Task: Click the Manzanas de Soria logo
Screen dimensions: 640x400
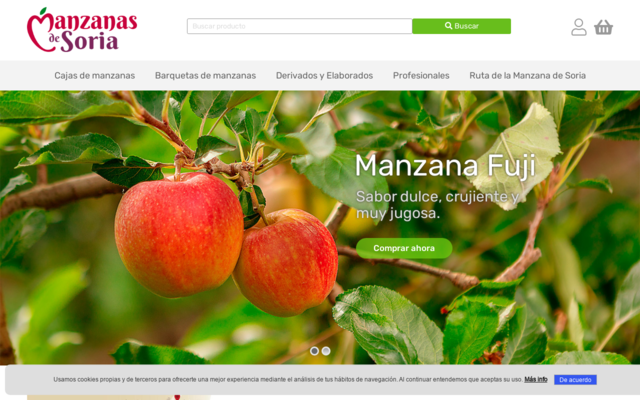Action: [x=82, y=30]
